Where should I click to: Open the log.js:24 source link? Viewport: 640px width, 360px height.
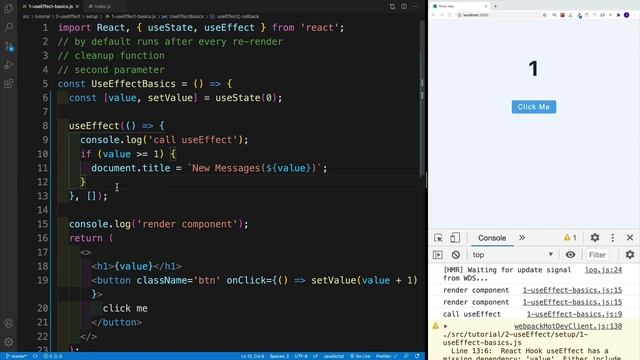click(603, 270)
